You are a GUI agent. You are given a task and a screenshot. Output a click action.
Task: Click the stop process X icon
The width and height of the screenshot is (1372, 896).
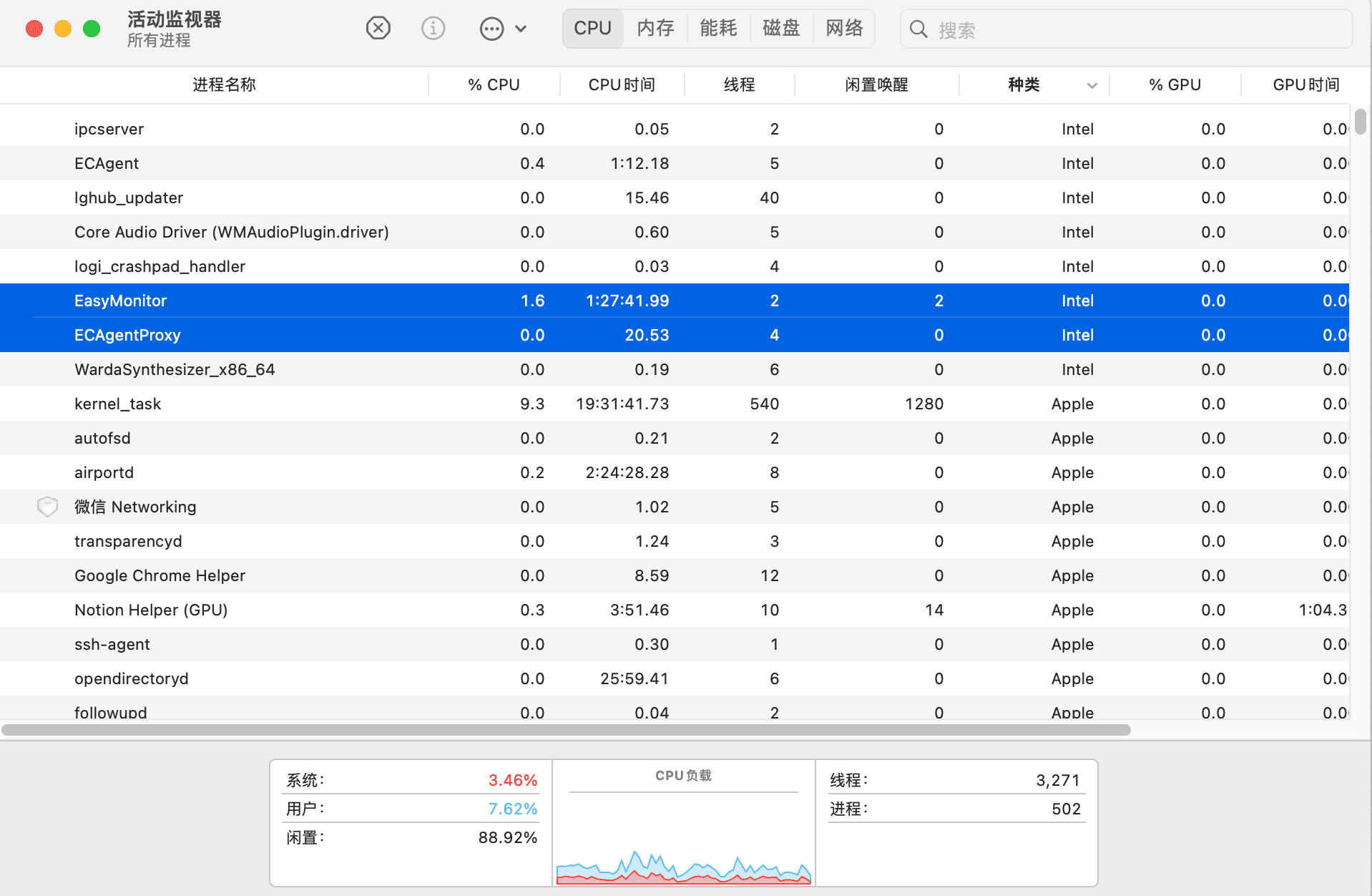(378, 29)
